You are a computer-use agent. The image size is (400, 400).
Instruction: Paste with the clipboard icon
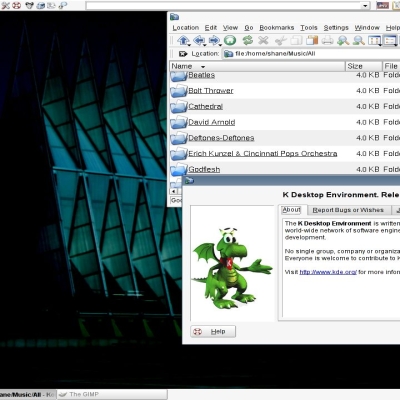click(x=312, y=40)
